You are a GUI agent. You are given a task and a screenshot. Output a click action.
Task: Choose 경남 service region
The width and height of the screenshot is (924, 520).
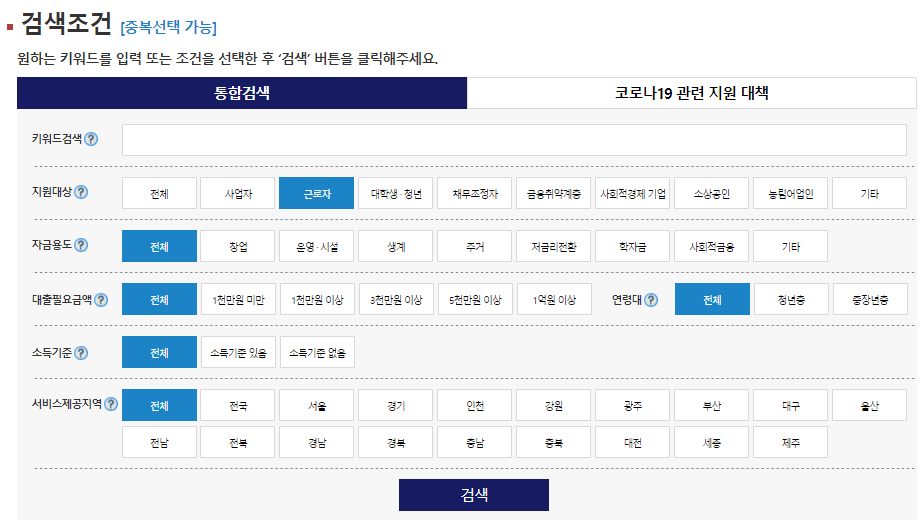coord(317,442)
